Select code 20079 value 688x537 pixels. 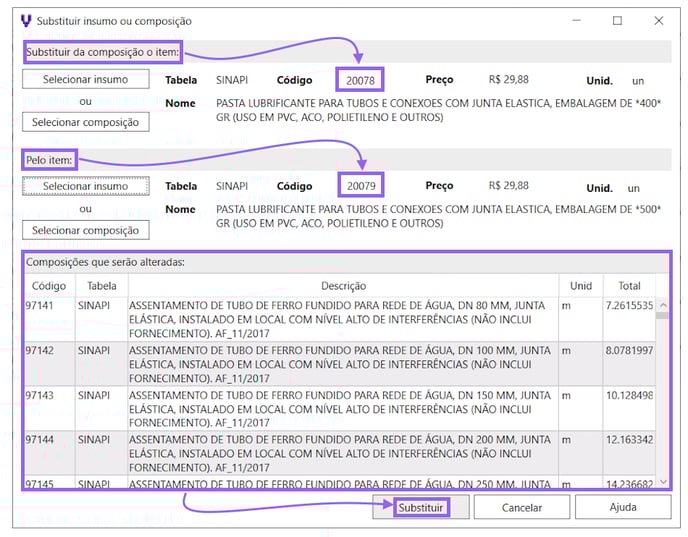tap(361, 186)
